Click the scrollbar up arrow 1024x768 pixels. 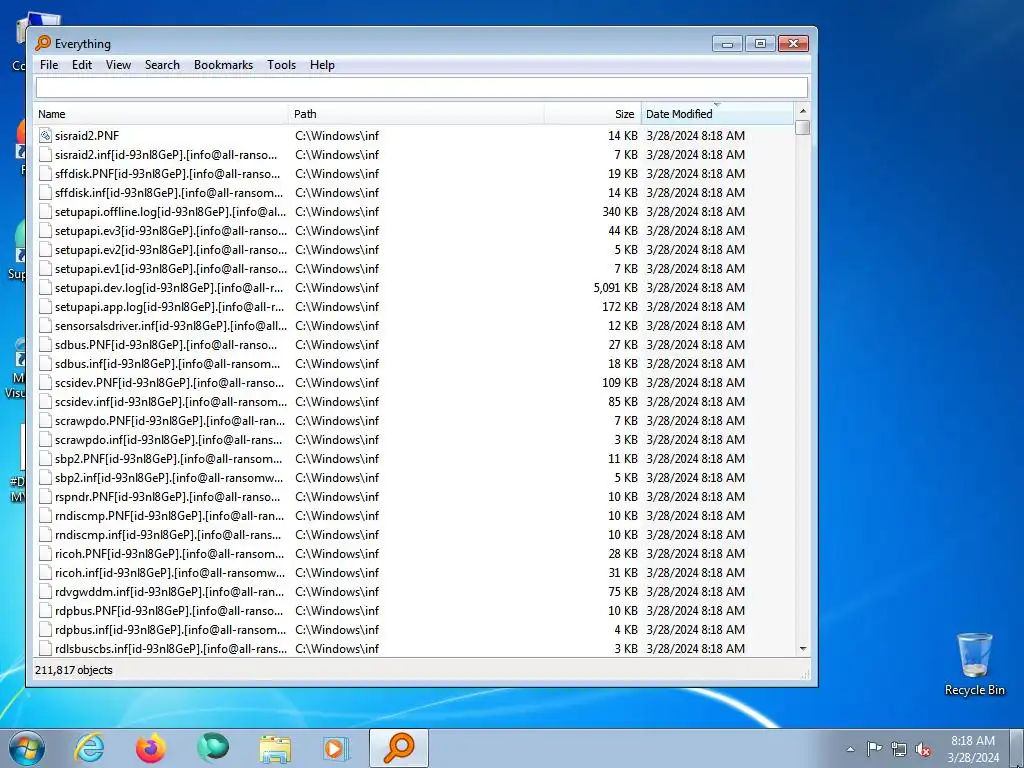803,110
